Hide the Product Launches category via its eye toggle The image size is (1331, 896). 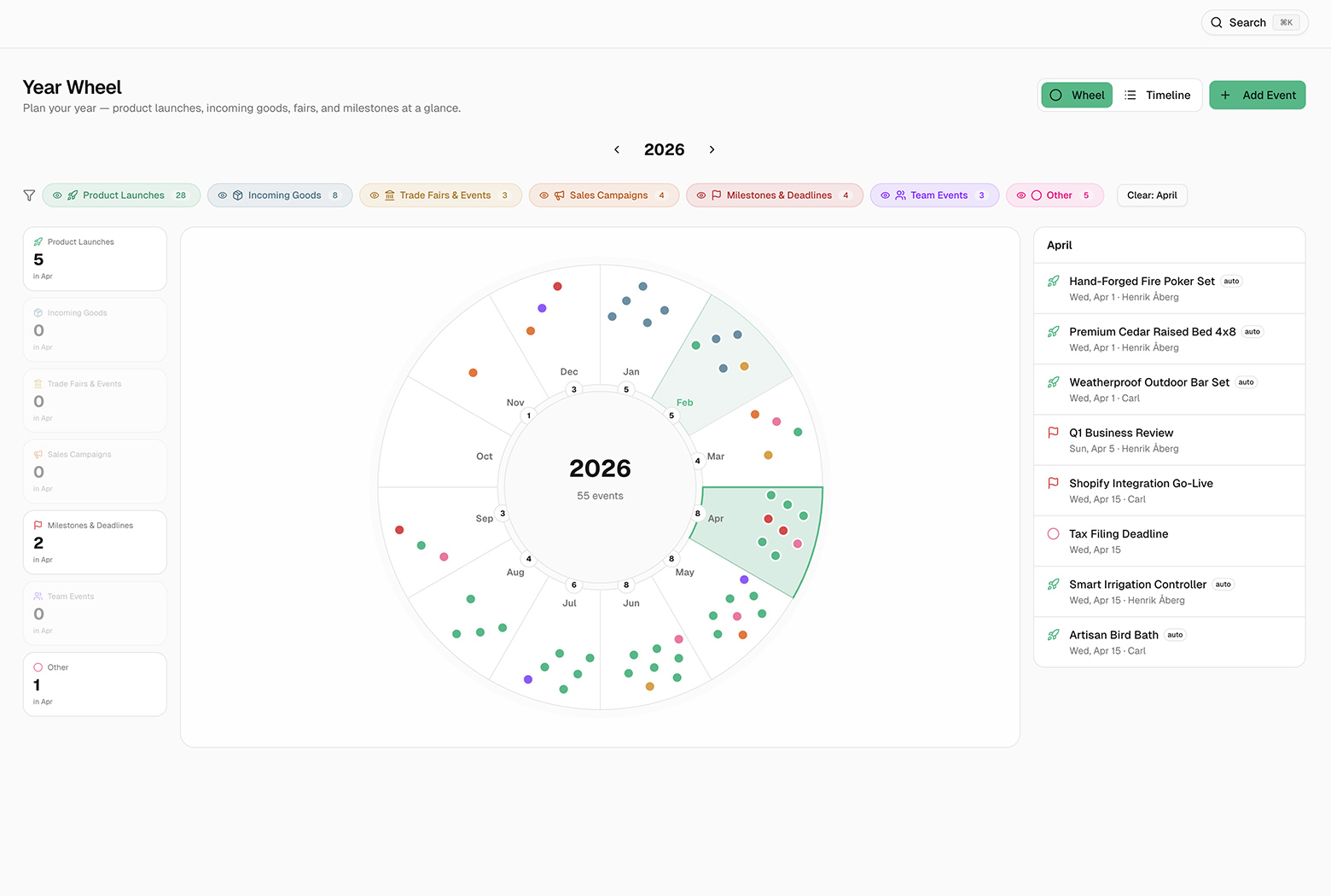57,195
